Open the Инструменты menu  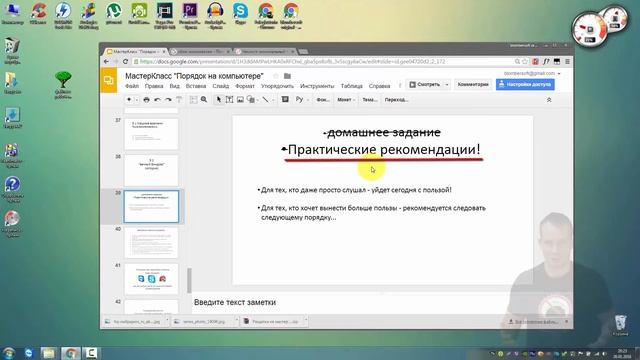(317, 86)
